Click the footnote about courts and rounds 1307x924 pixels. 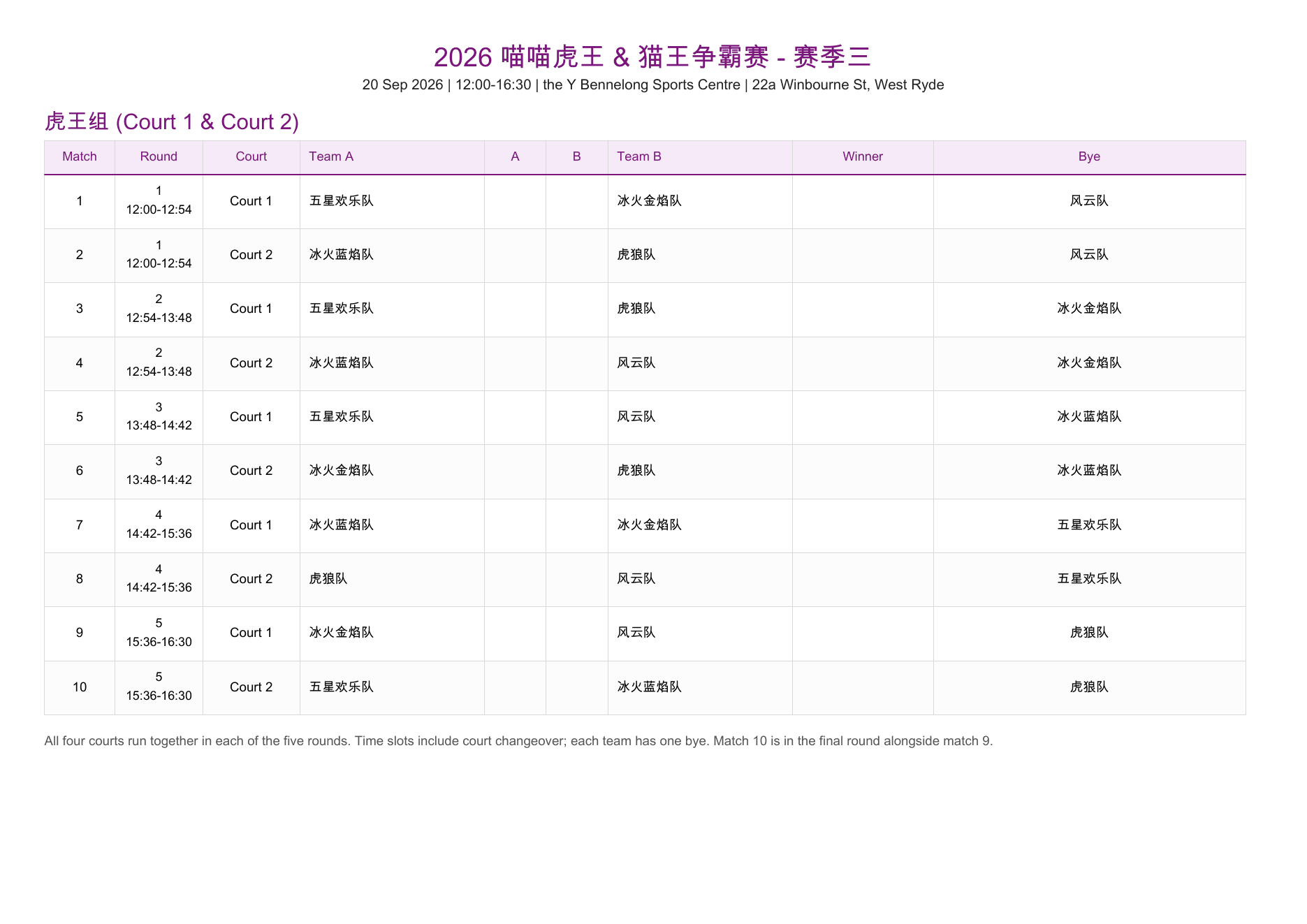click(x=518, y=741)
